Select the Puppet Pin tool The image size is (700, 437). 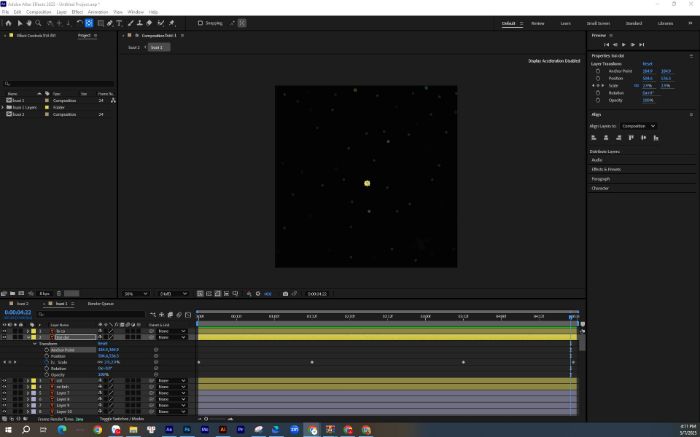pyautogui.click(x=172, y=23)
